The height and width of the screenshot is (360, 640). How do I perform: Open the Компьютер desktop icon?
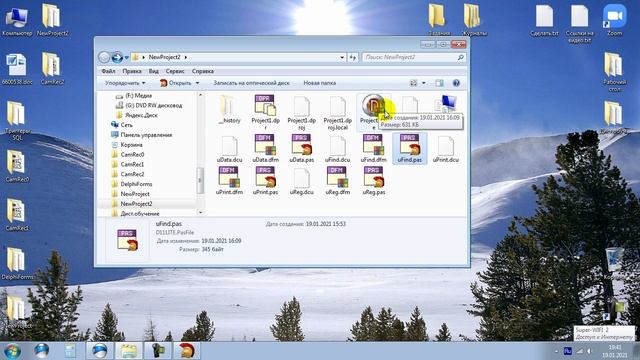(x=17, y=21)
